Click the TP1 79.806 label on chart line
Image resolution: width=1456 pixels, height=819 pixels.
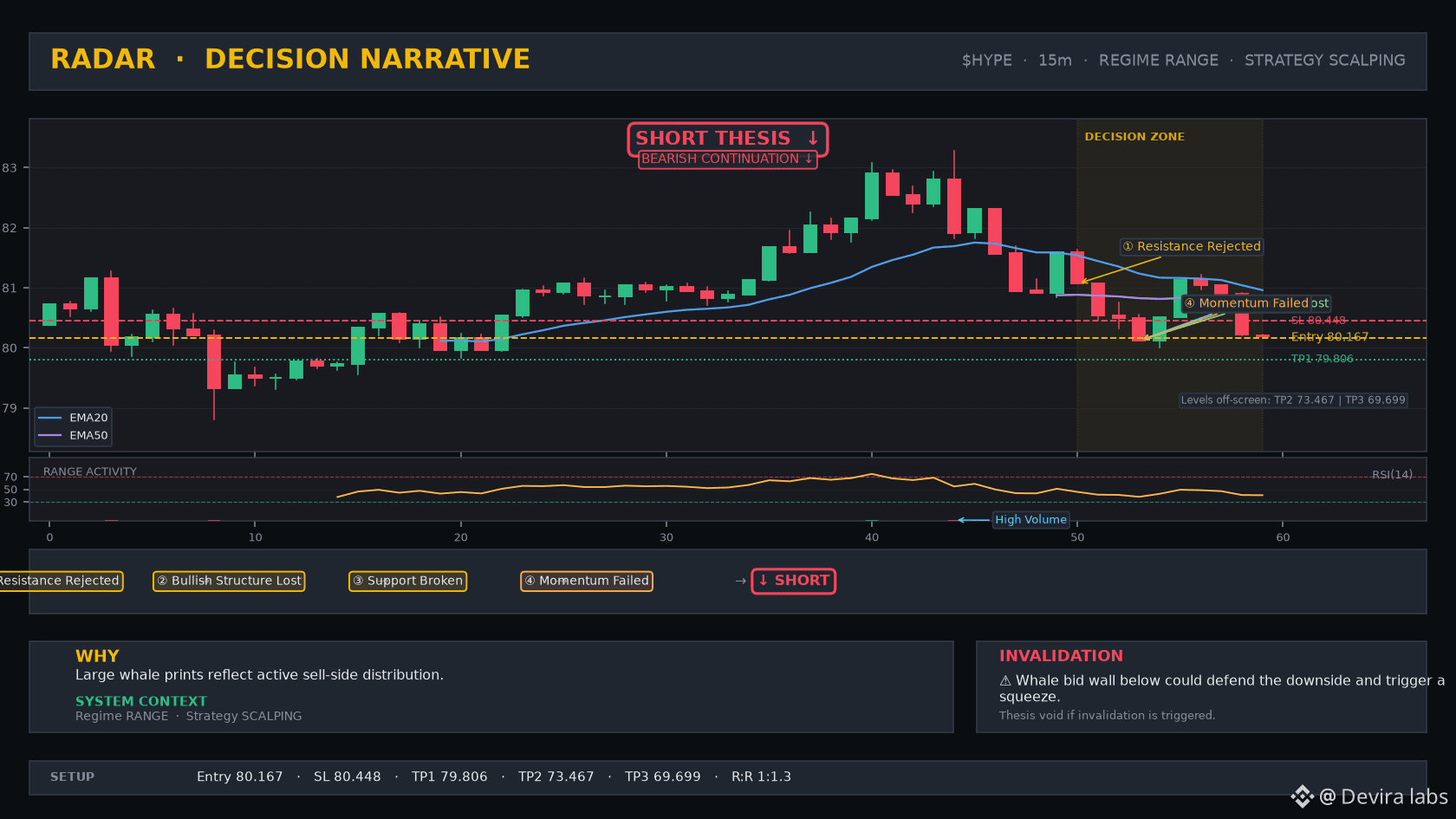click(x=1322, y=359)
